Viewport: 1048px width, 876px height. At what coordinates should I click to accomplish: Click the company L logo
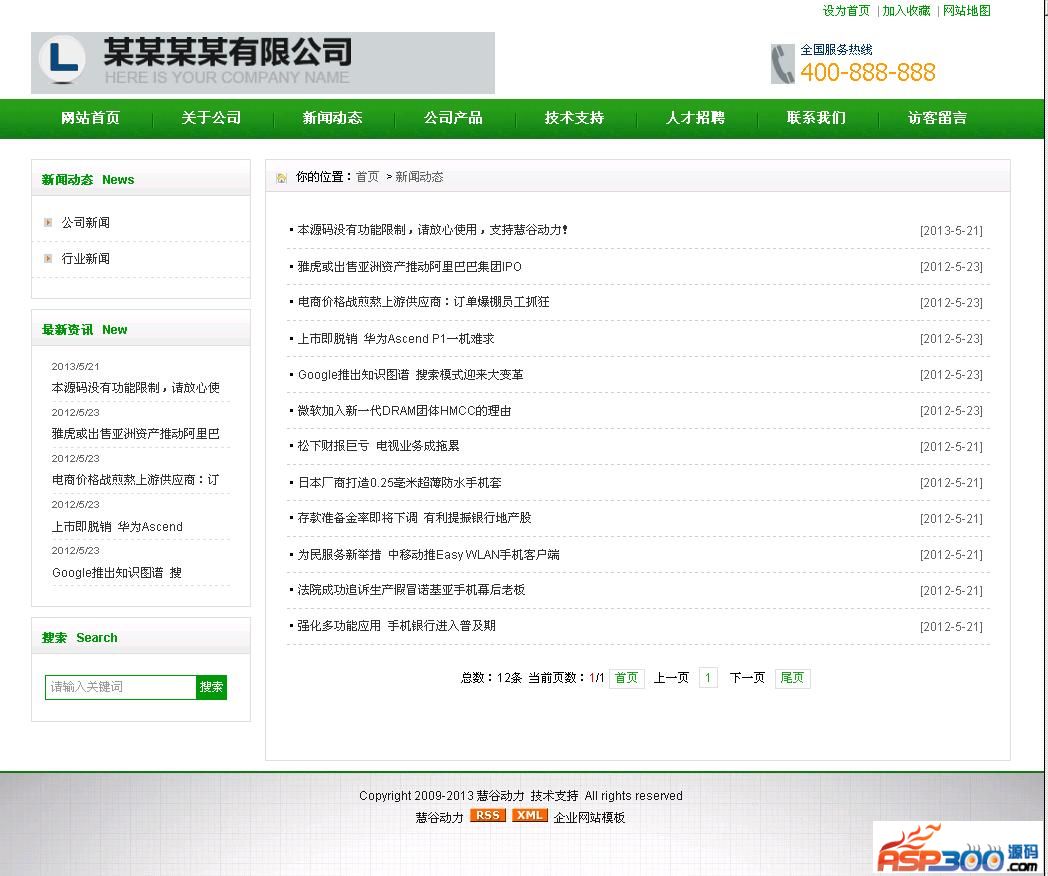coord(61,59)
